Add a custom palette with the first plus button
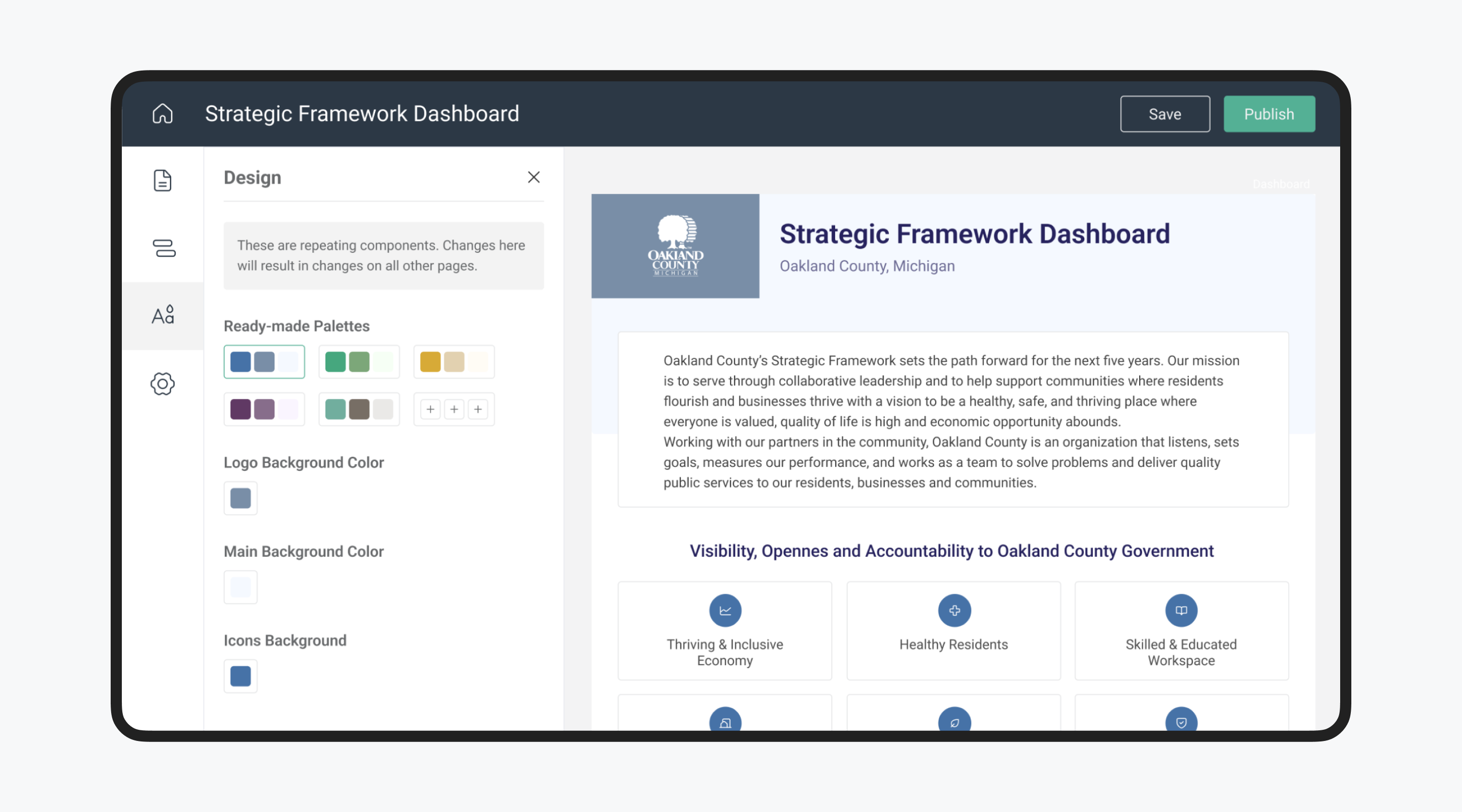 [430, 409]
